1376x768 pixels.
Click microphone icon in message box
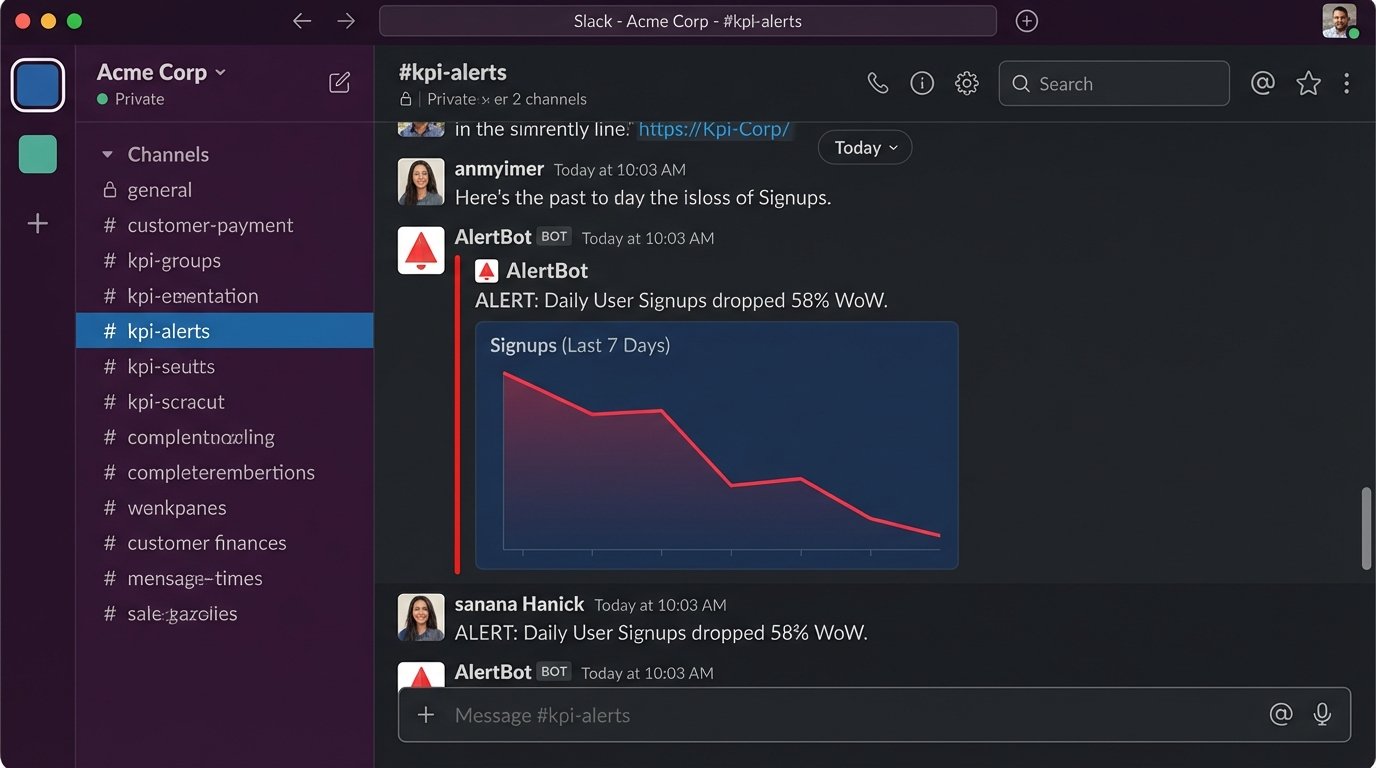coord(1322,714)
